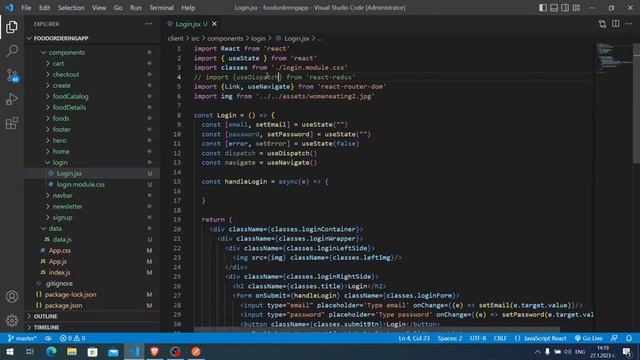
Task: Click the Prettier braces icon in status bar
Action: coord(518,338)
